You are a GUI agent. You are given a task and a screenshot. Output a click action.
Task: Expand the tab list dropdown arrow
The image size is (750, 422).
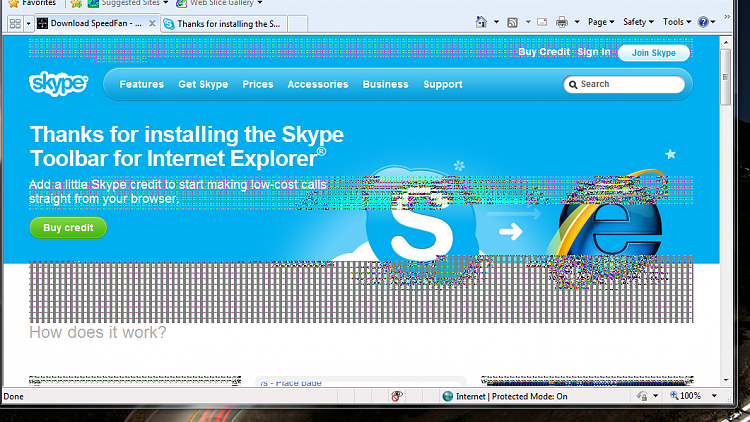pos(28,23)
